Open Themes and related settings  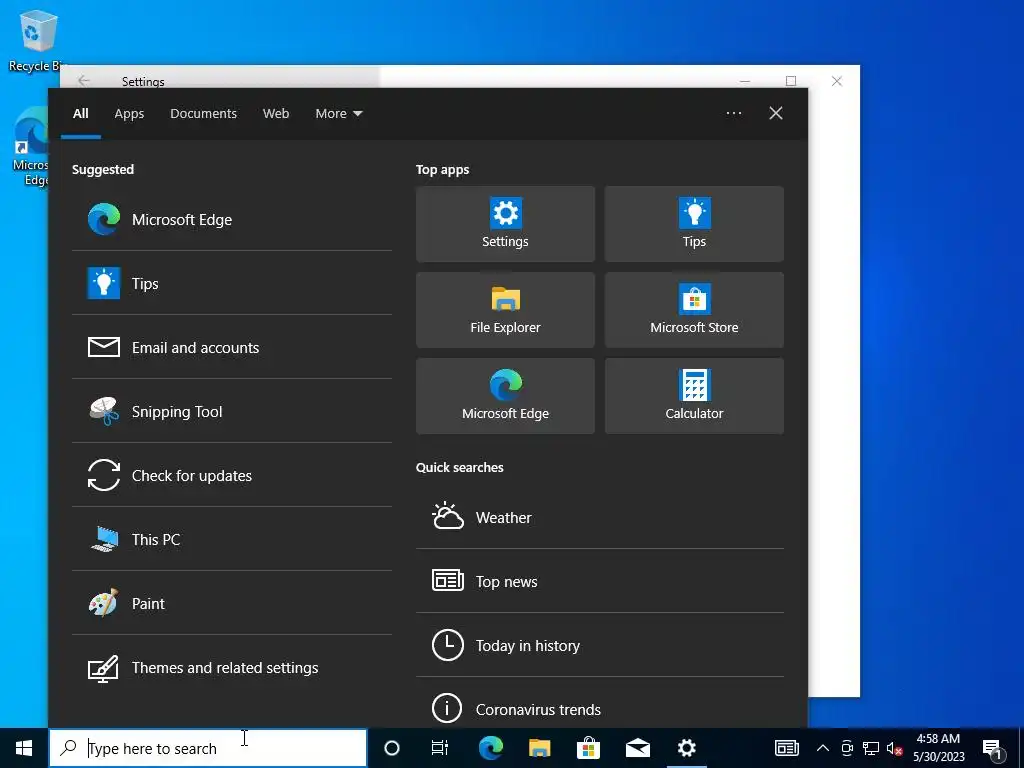(x=232, y=667)
